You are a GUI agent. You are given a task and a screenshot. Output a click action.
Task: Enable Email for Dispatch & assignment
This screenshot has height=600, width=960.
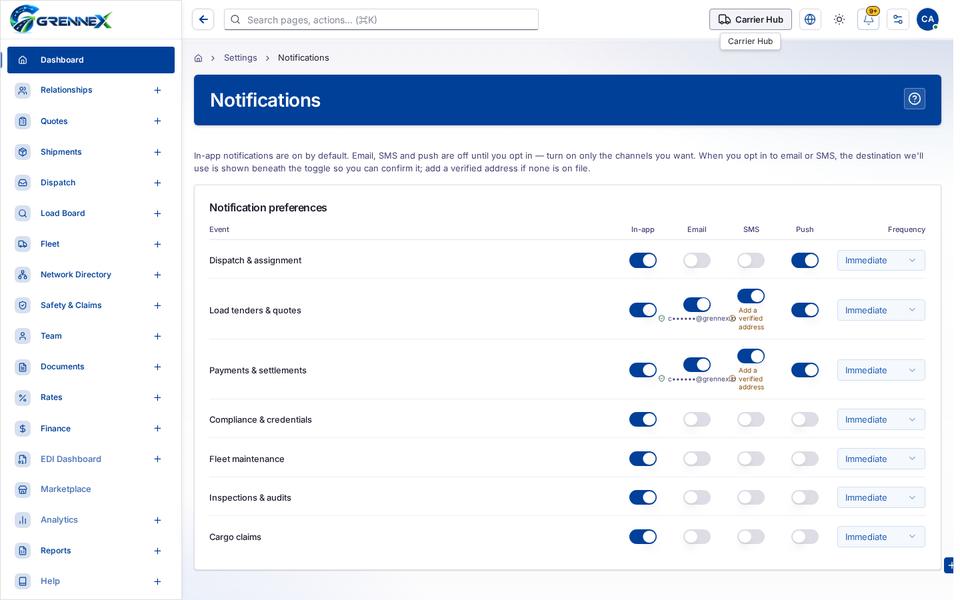pos(697,261)
